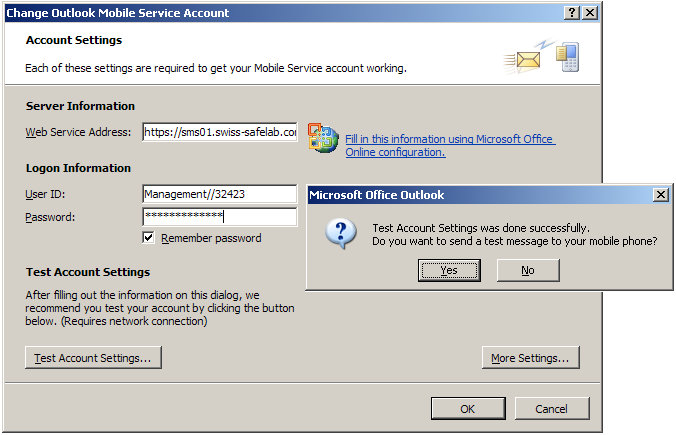Toggle the Remember password checkbox
676x435 pixels.
point(149,238)
